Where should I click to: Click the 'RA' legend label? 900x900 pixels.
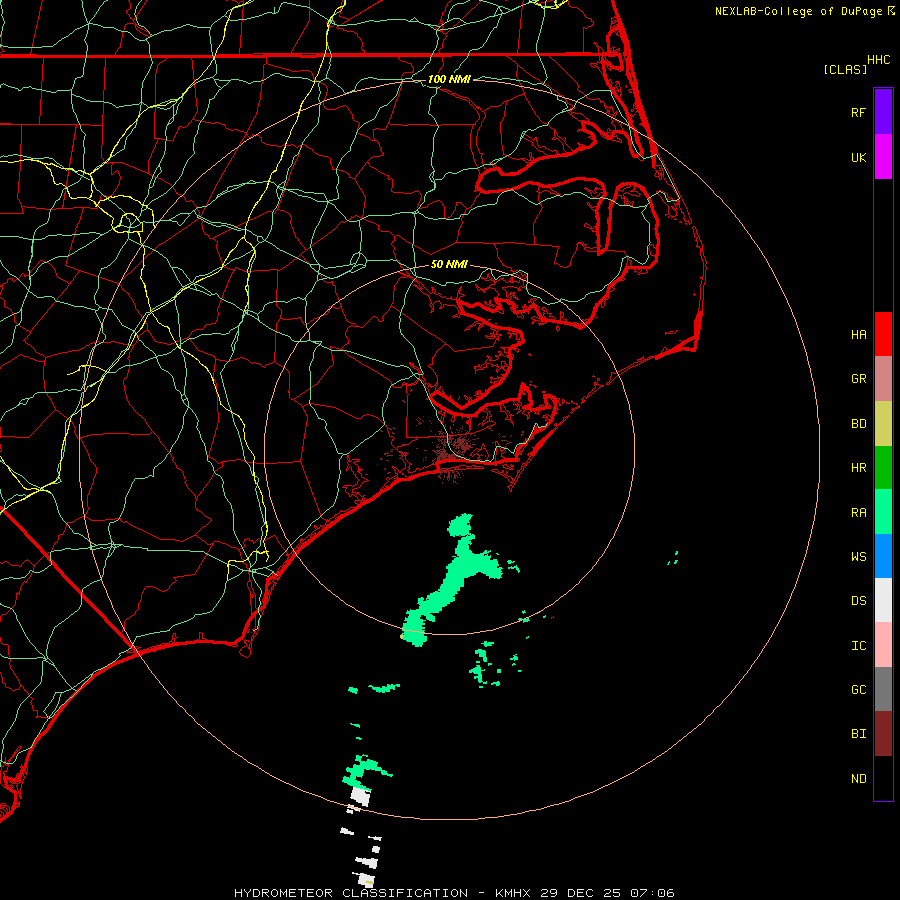[x=859, y=513]
